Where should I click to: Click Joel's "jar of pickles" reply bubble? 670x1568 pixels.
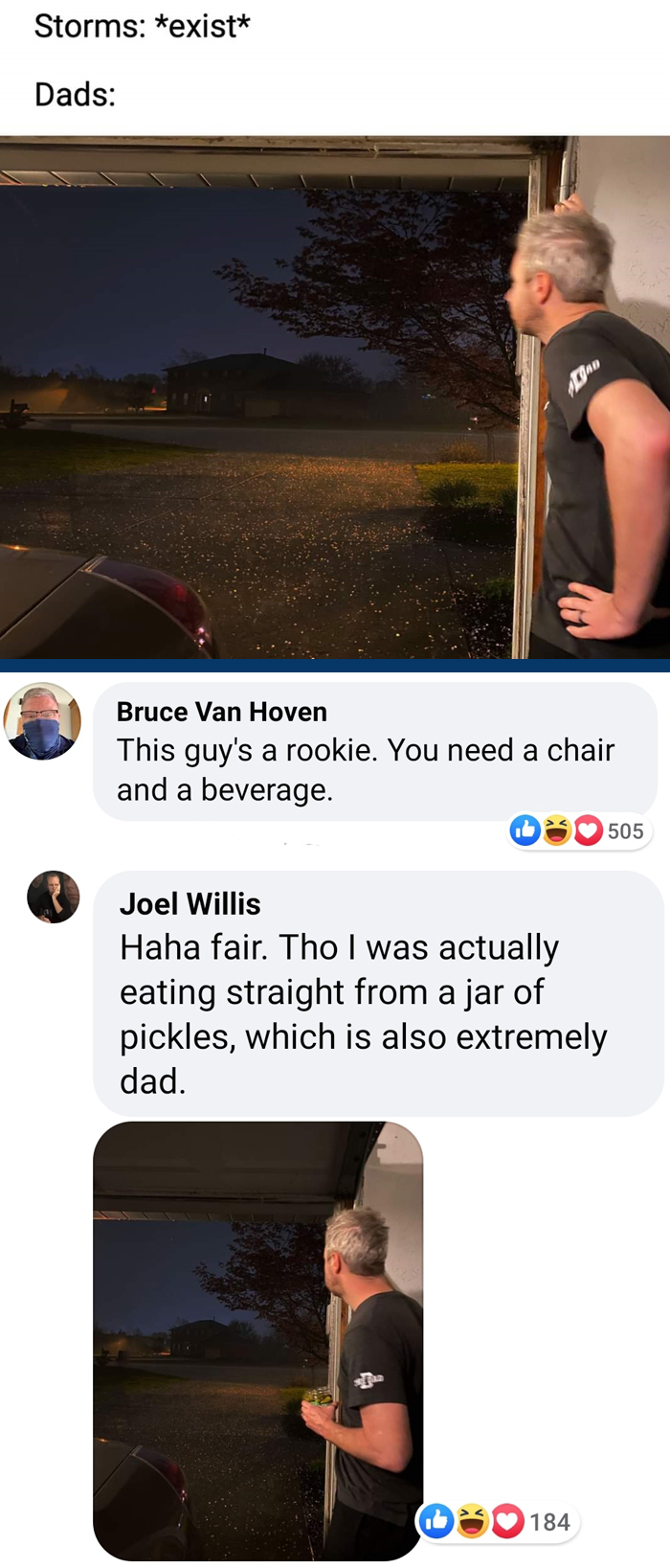pos(378,993)
